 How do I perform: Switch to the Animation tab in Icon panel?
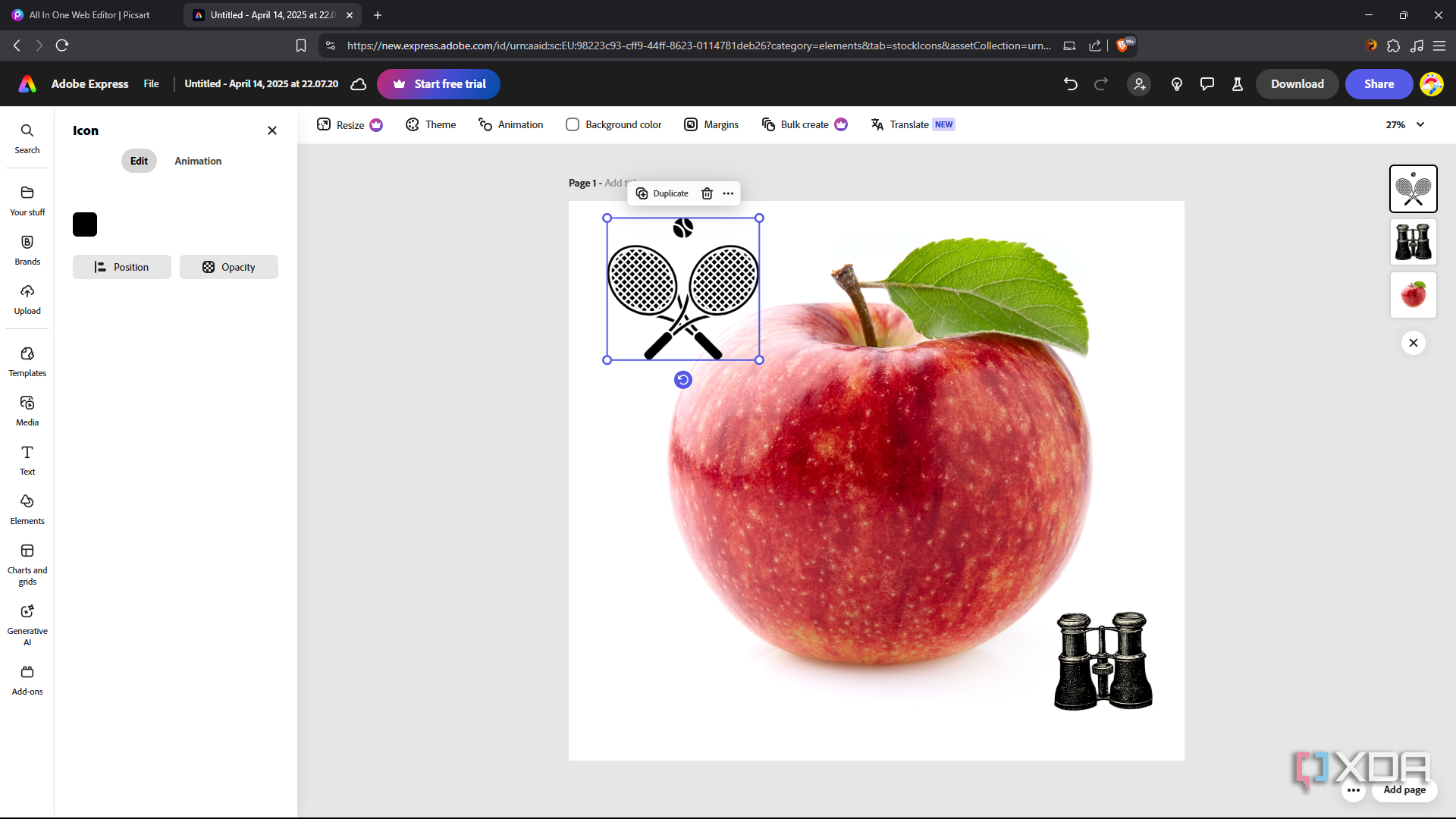(x=198, y=161)
